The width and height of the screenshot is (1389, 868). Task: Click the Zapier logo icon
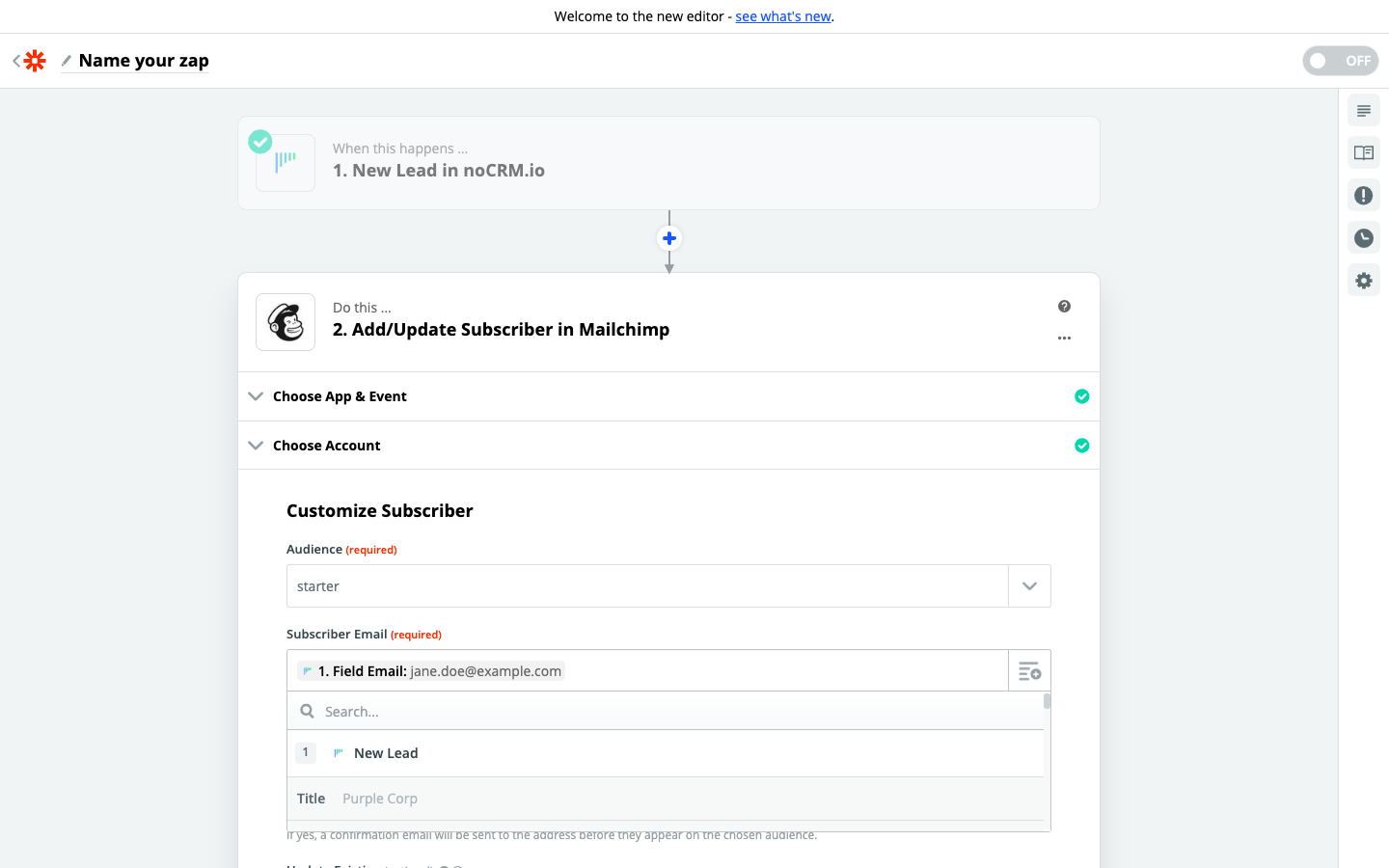[x=35, y=61]
